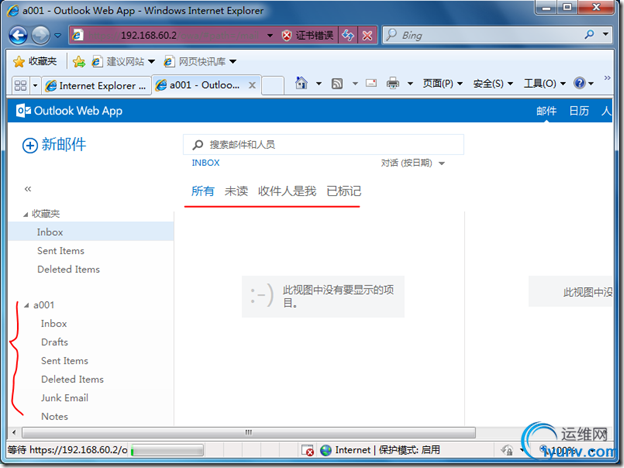
Task: Open a new blank tab
Action: tap(273, 85)
